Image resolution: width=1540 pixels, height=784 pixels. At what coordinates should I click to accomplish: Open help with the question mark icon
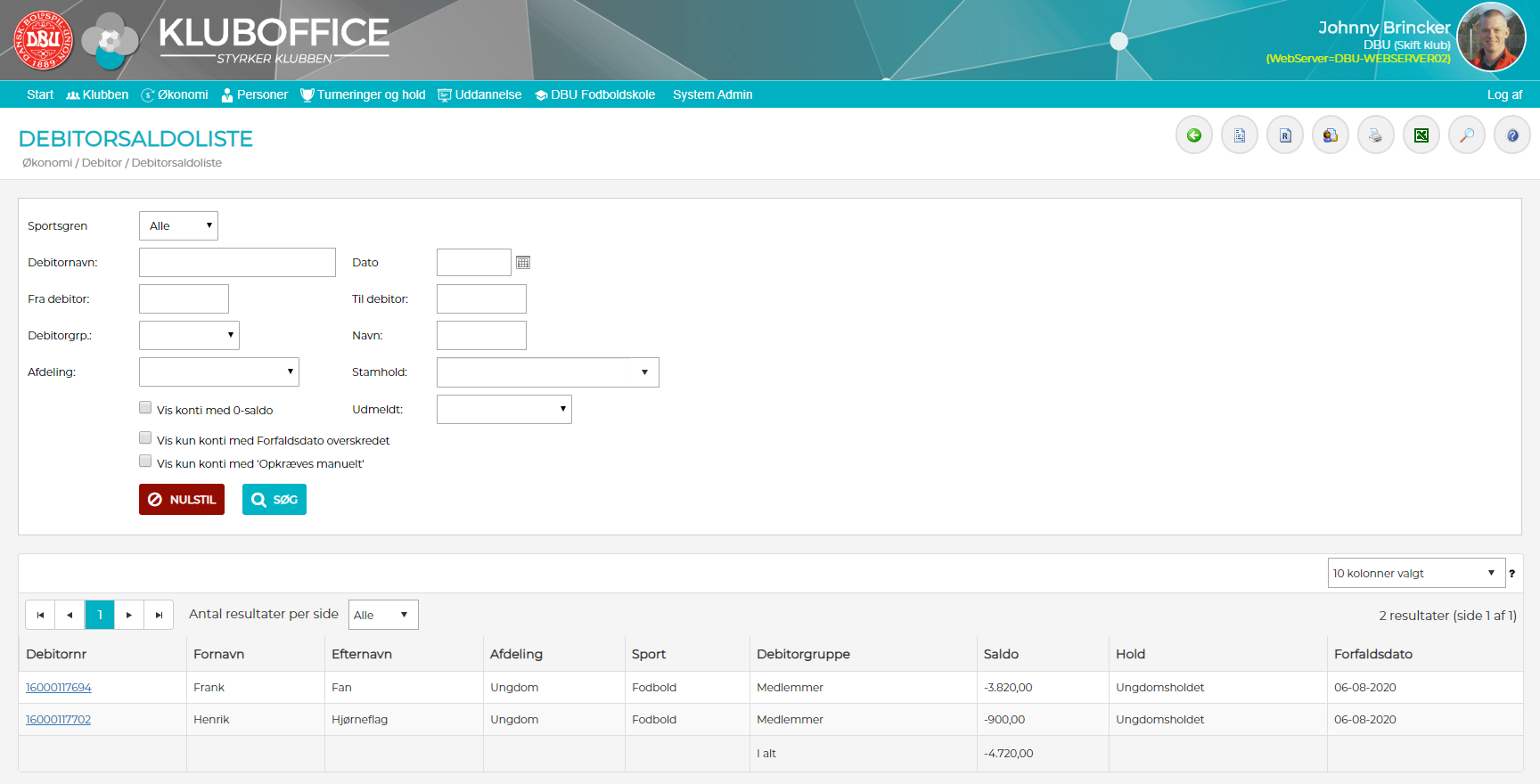(x=1511, y=135)
